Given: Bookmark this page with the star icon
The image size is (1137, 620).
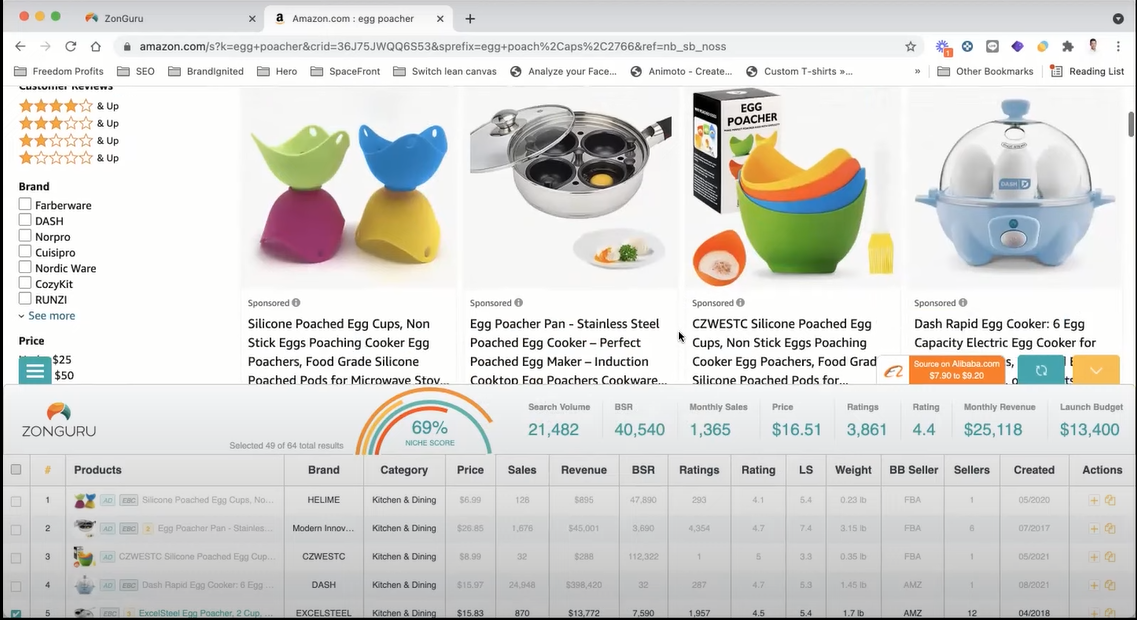Looking at the screenshot, I should click(911, 46).
